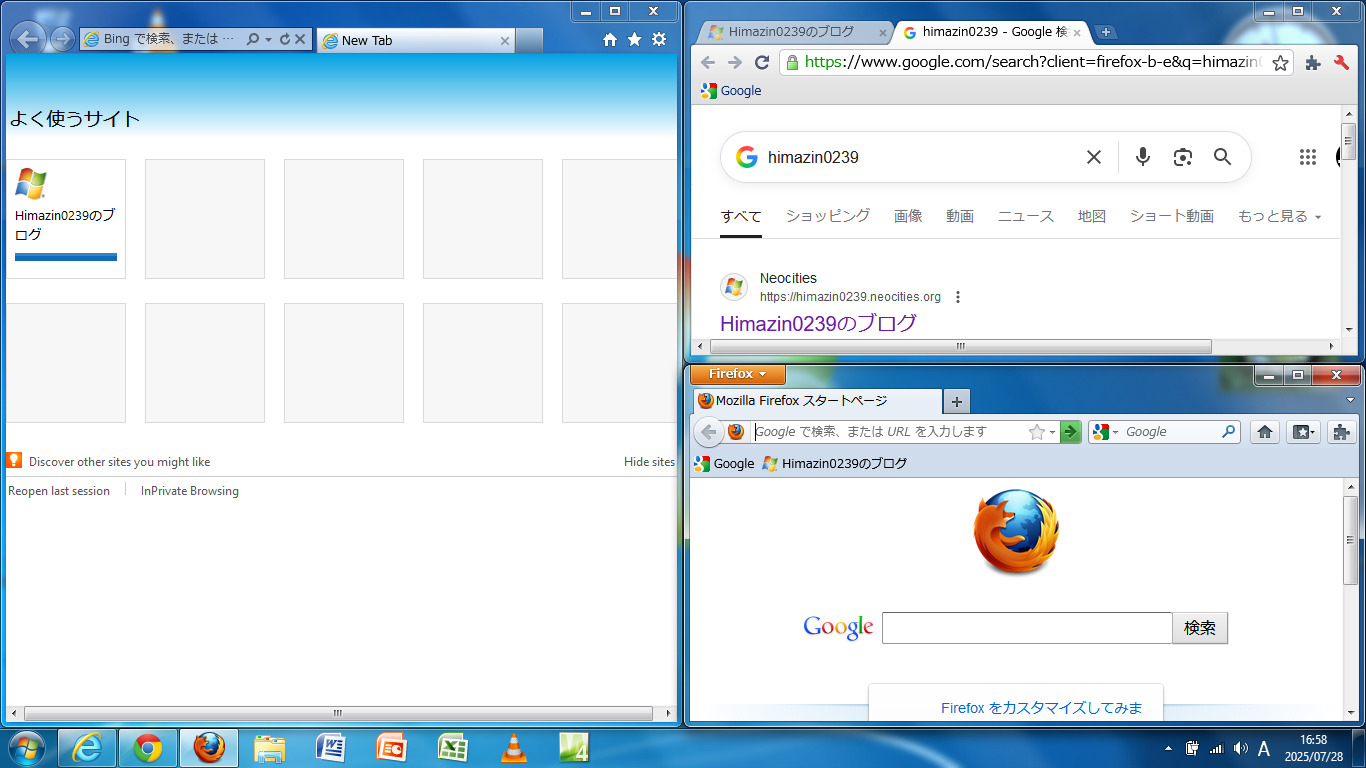The height and width of the screenshot is (768, 1366).
Task: Click Google Lens image search icon
Action: pyautogui.click(x=1183, y=157)
